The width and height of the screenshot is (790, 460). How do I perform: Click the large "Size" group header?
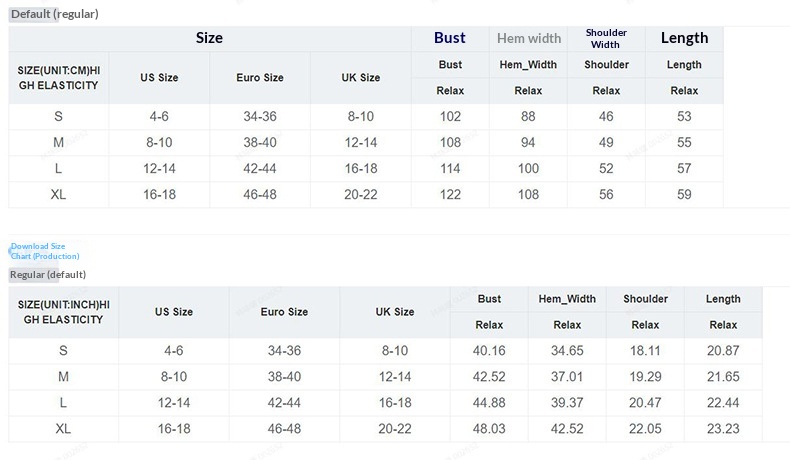click(209, 38)
